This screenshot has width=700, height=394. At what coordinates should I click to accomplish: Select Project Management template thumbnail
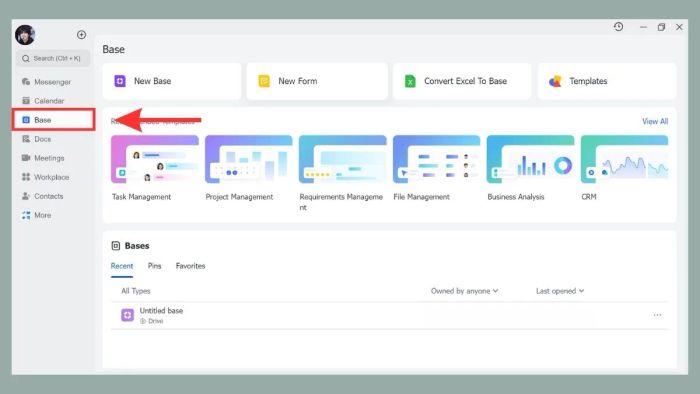249,159
